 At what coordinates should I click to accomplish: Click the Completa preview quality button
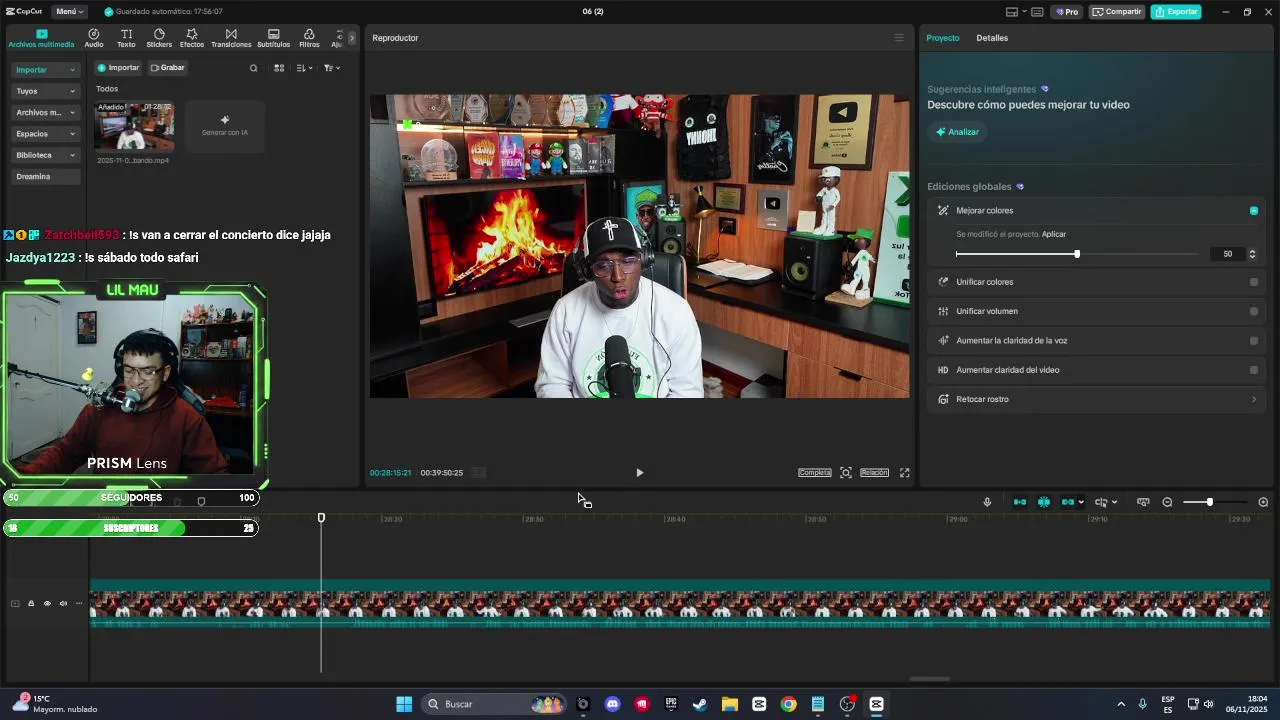pos(815,473)
